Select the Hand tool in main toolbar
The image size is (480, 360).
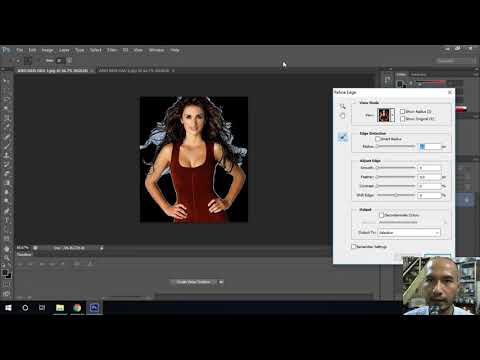coord(6,249)
